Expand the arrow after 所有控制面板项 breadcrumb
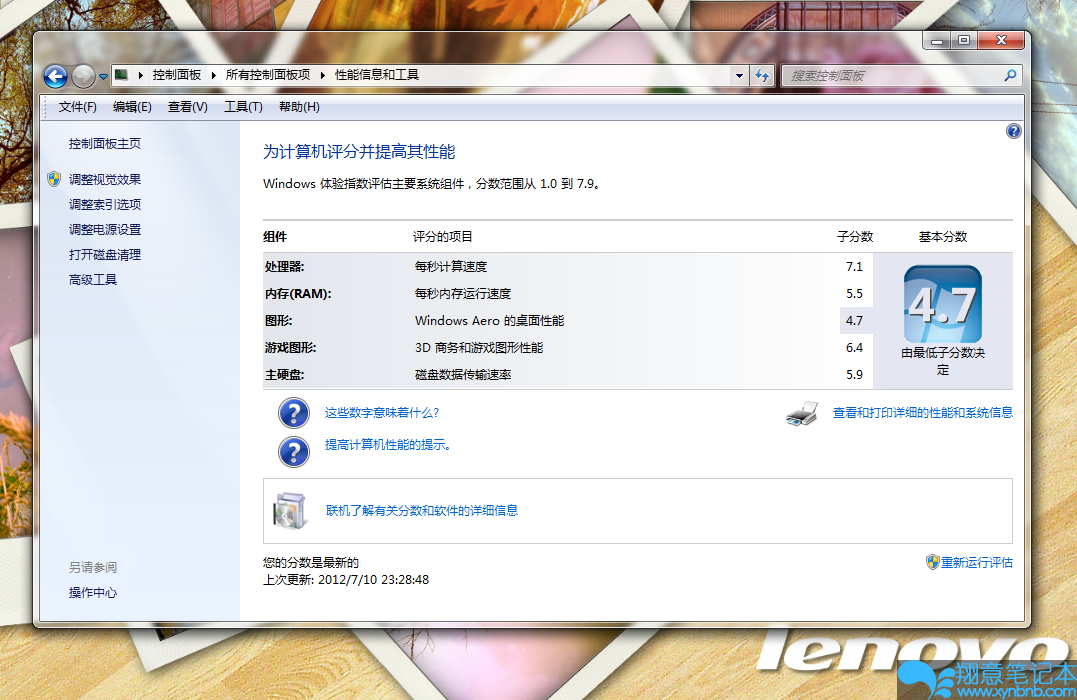Image resolution: width=1077 pixels, height=700 pixels. point(323,76)
